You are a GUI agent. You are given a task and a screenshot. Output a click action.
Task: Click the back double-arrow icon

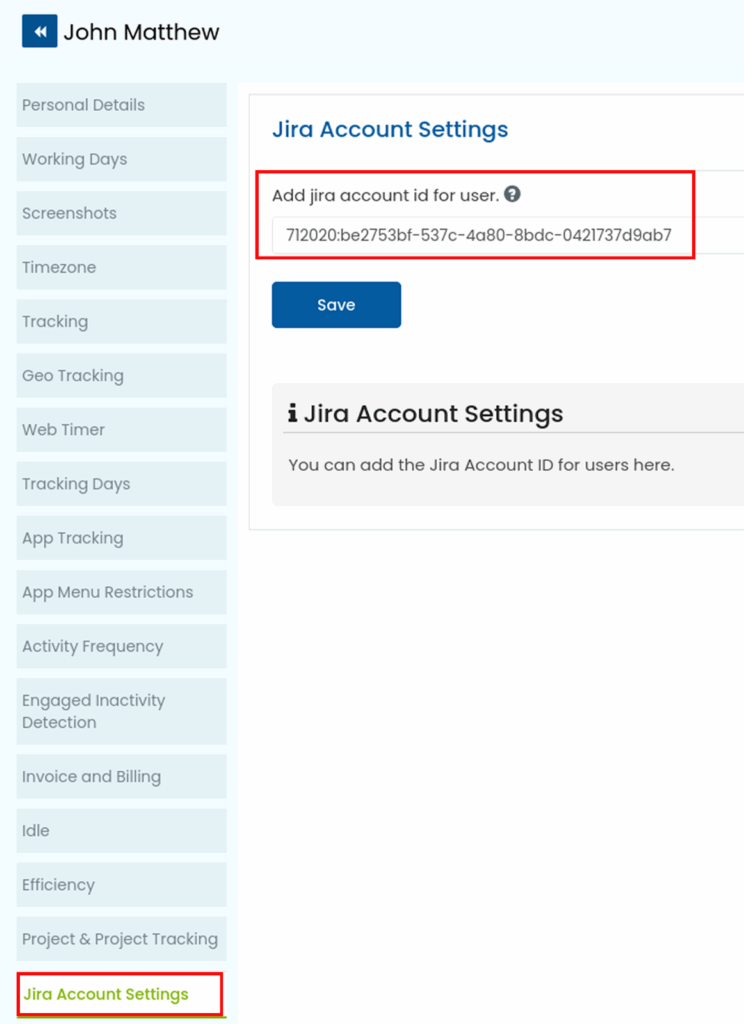[40, 32]
